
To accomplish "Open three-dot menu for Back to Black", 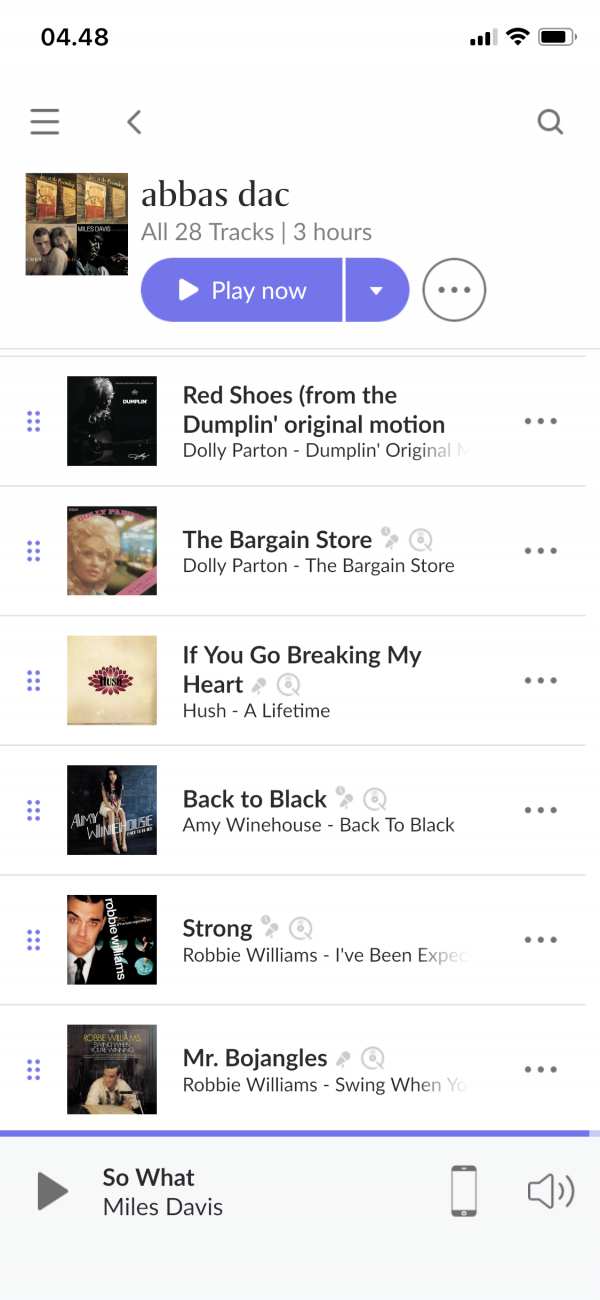I will point(540,810).
